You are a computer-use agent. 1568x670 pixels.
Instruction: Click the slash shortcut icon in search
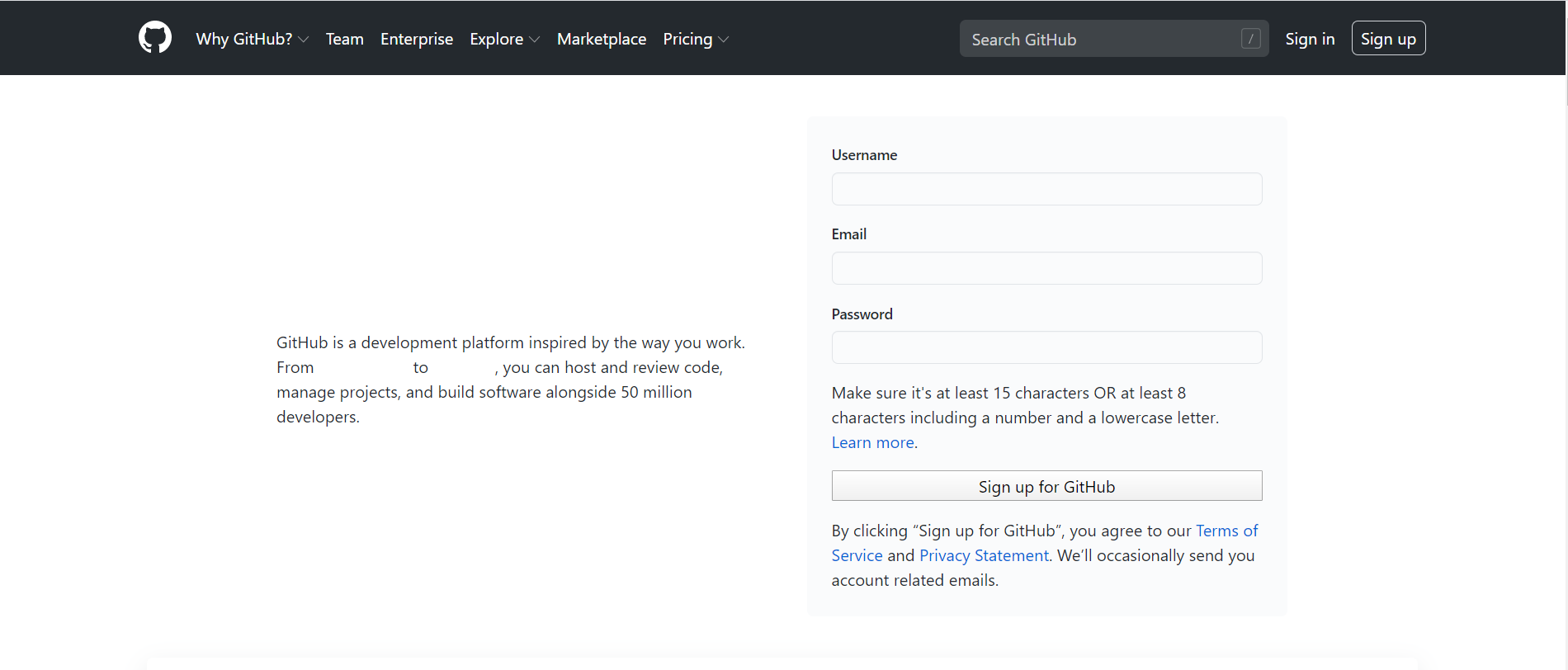[x=1250, y=39]
